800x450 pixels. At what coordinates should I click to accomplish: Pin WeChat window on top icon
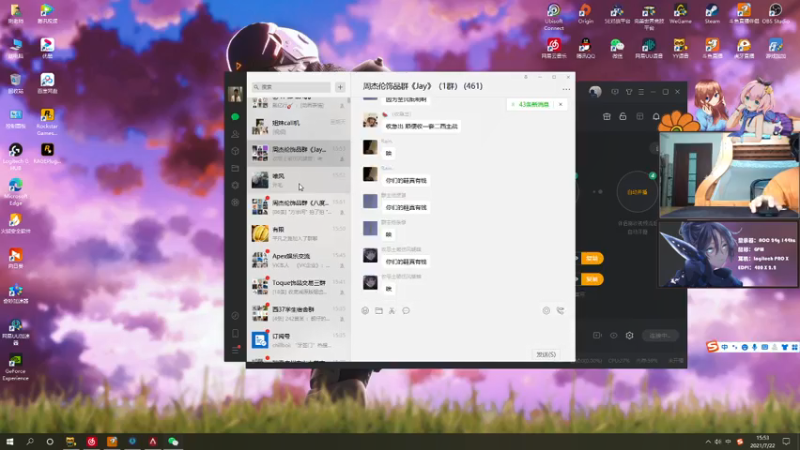pyautogui.click(x=526, y=77)
